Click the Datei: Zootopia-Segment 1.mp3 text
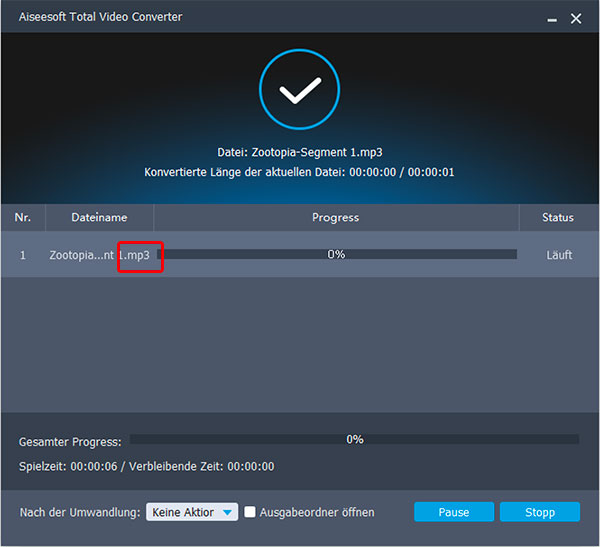 [x=300, y=152]
